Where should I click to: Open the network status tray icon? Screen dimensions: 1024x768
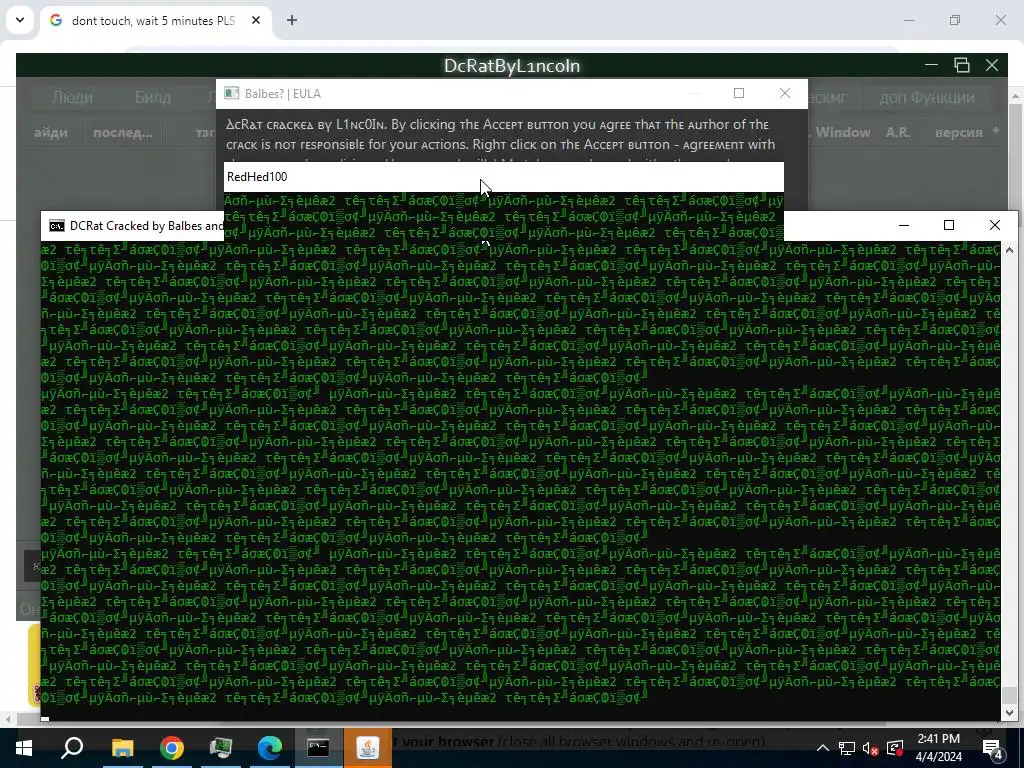pyautogui.click(x=847, y=748)
